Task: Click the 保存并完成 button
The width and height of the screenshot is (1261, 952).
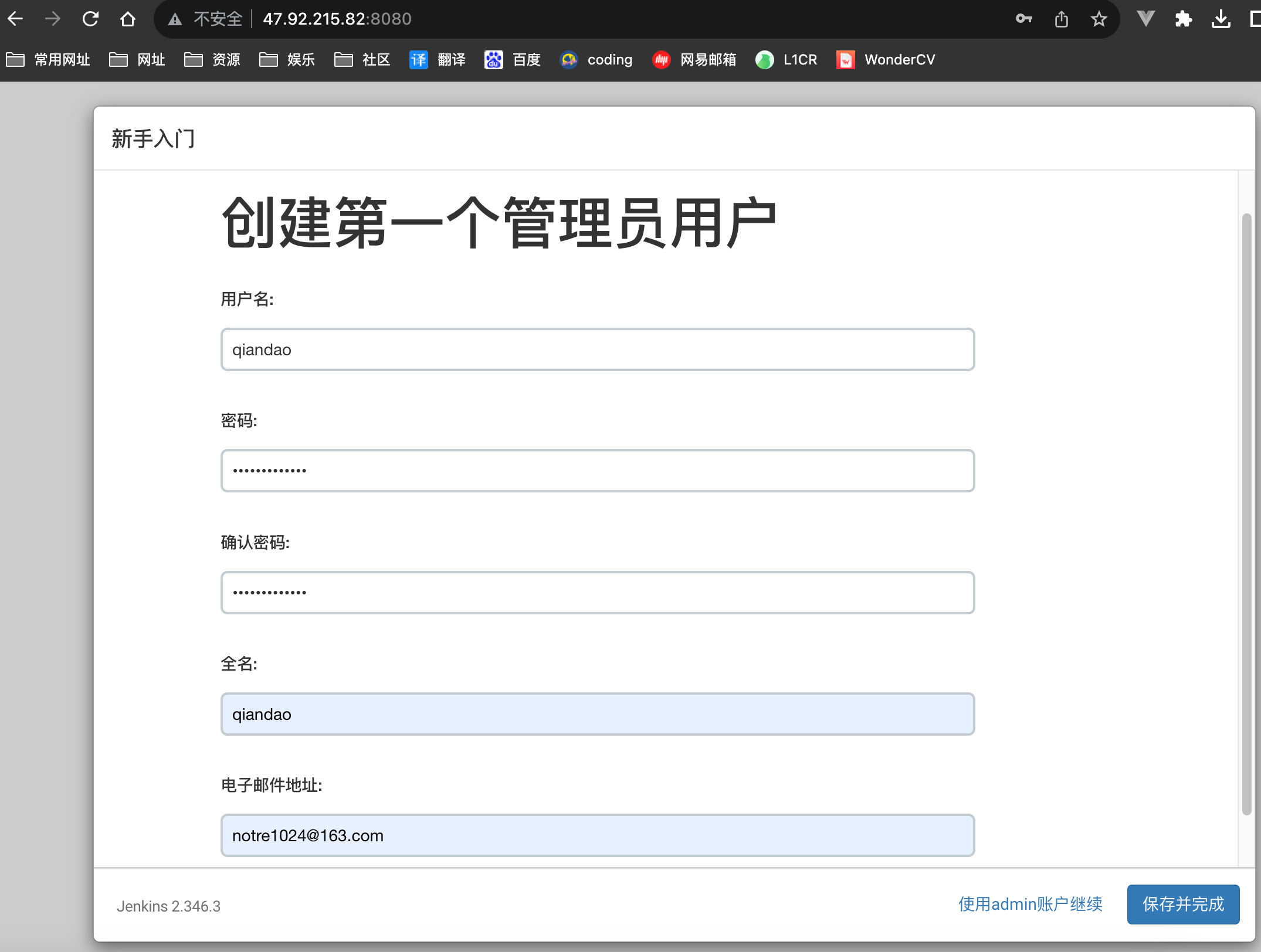Action: click(x=1182, y=905)
